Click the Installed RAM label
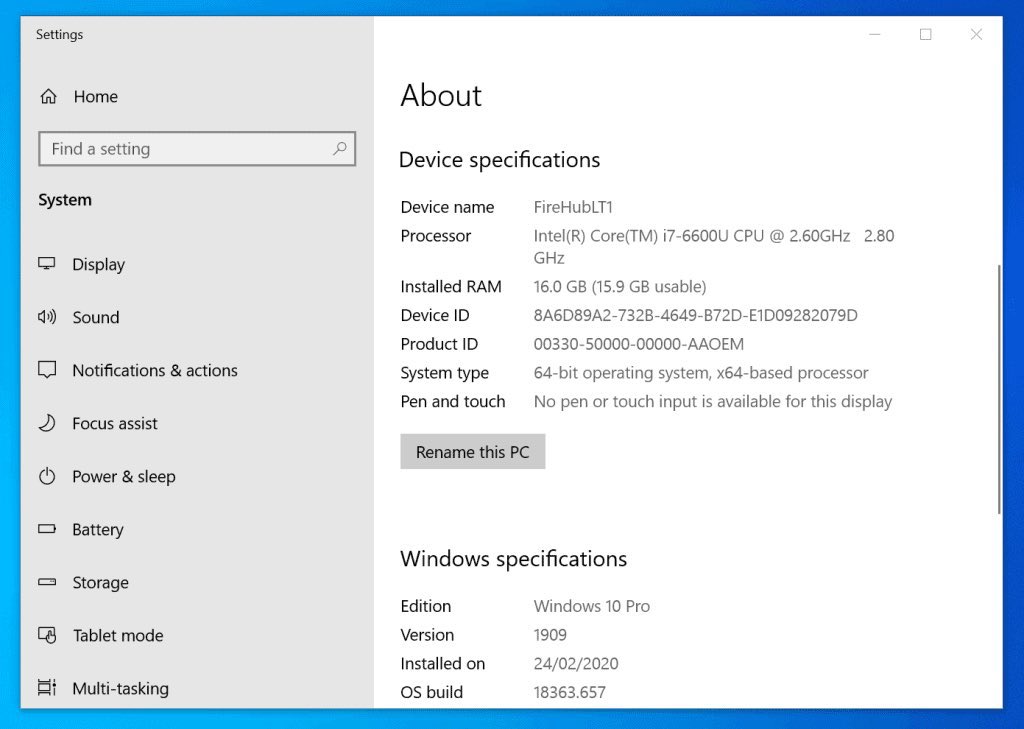This screenshot has height=729, width=1024. (x=451, y=287)
